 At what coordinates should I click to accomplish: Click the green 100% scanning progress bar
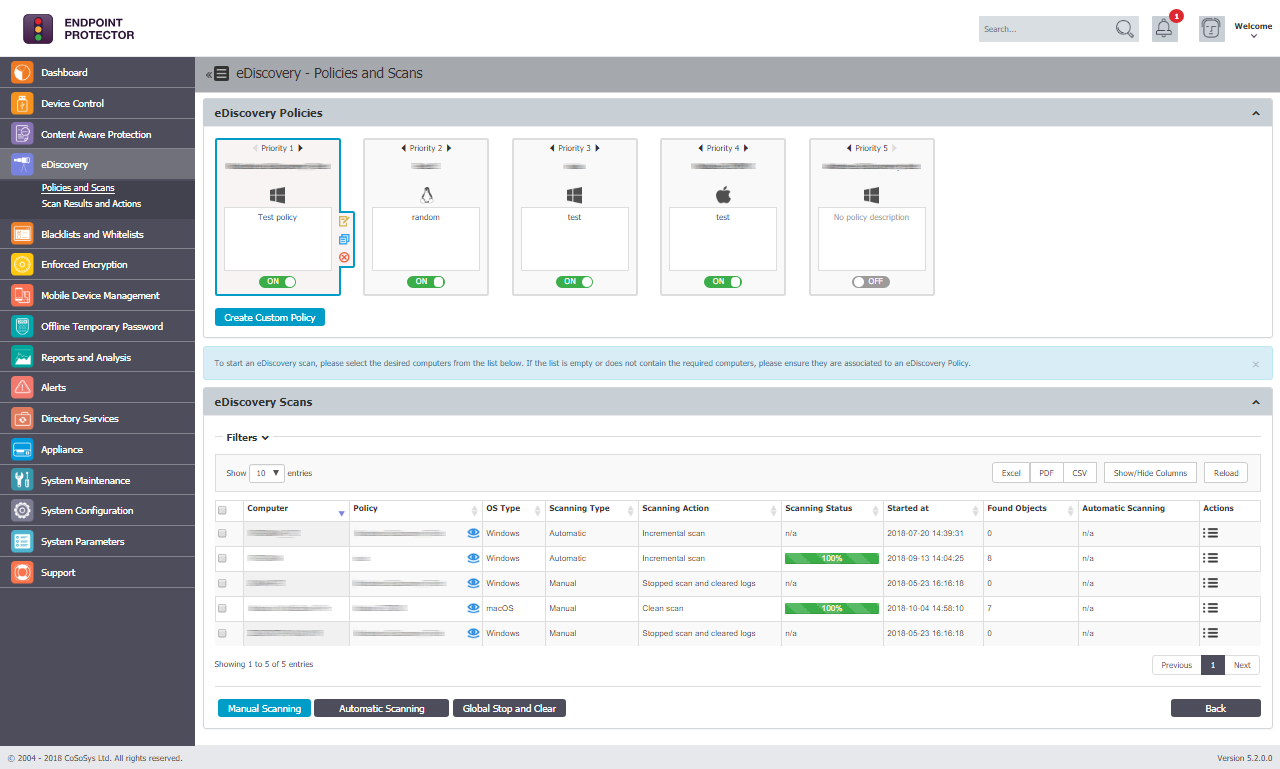831,558
